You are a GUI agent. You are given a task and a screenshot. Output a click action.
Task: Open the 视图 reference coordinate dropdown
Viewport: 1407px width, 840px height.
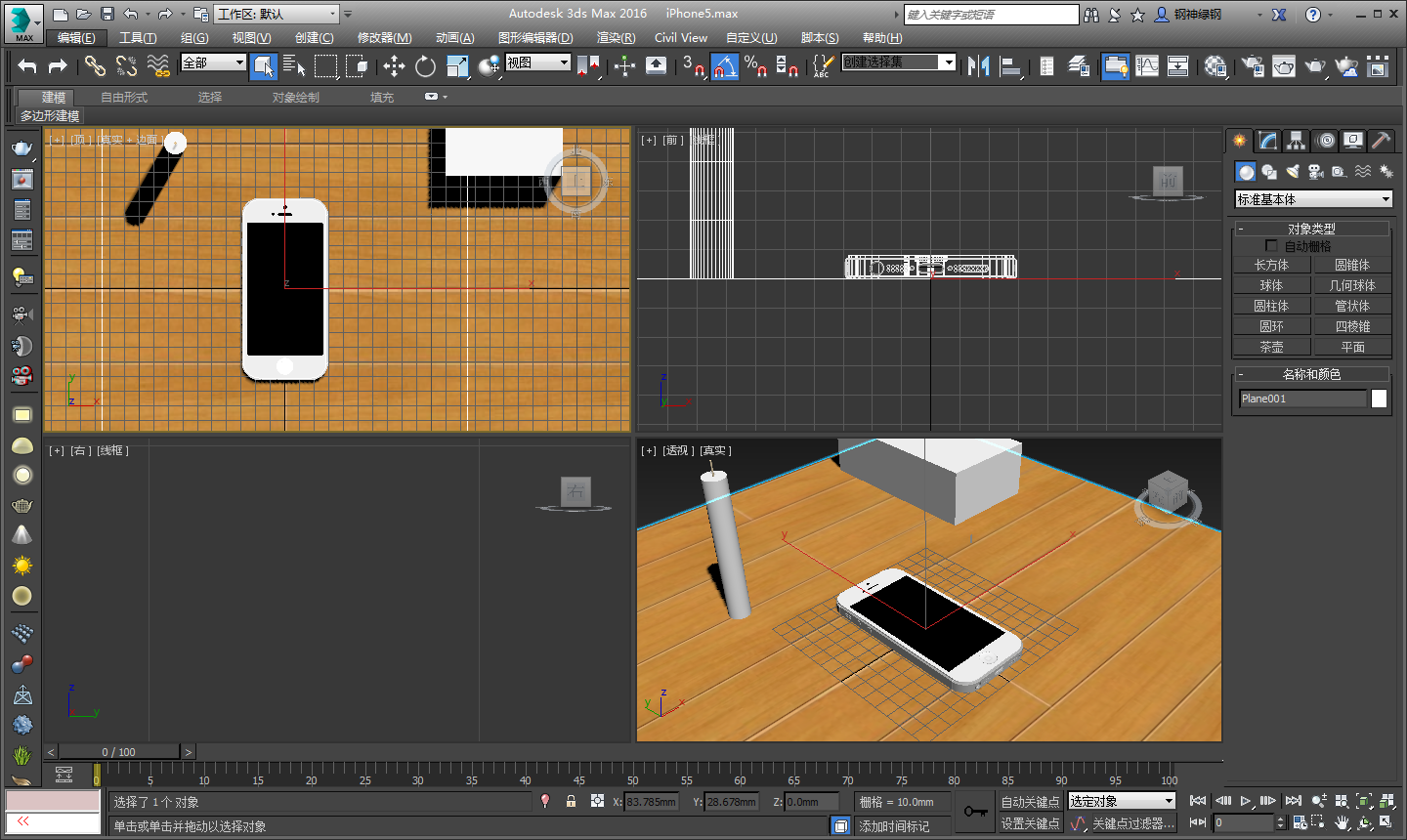point(537,63)
